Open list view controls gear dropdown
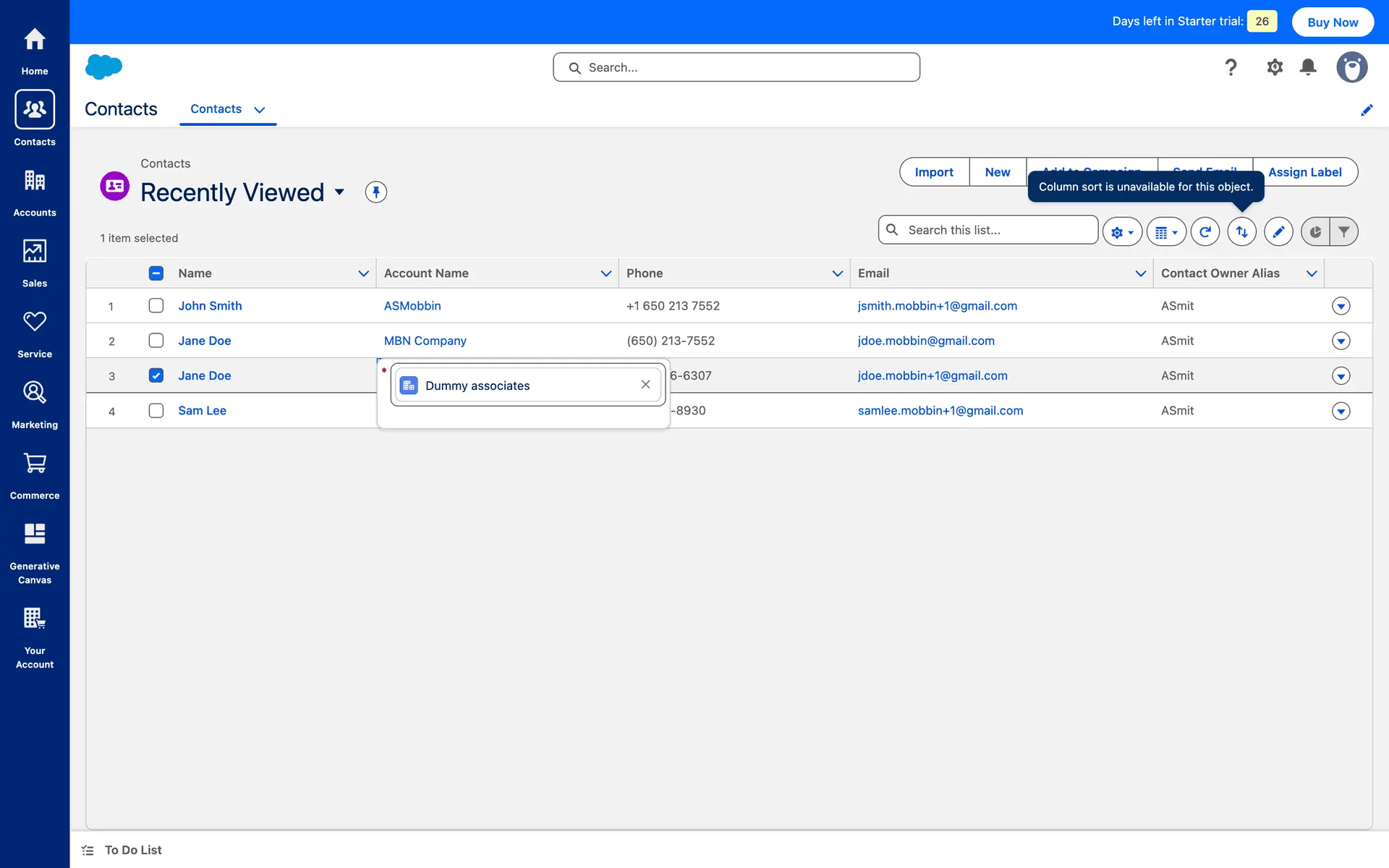 point(1122,231)
